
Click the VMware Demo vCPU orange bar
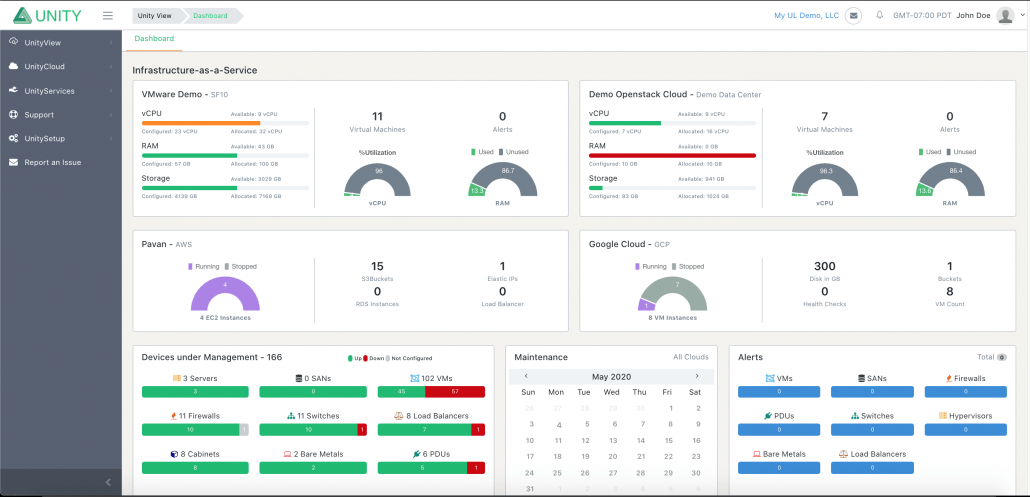pos(201,123)
